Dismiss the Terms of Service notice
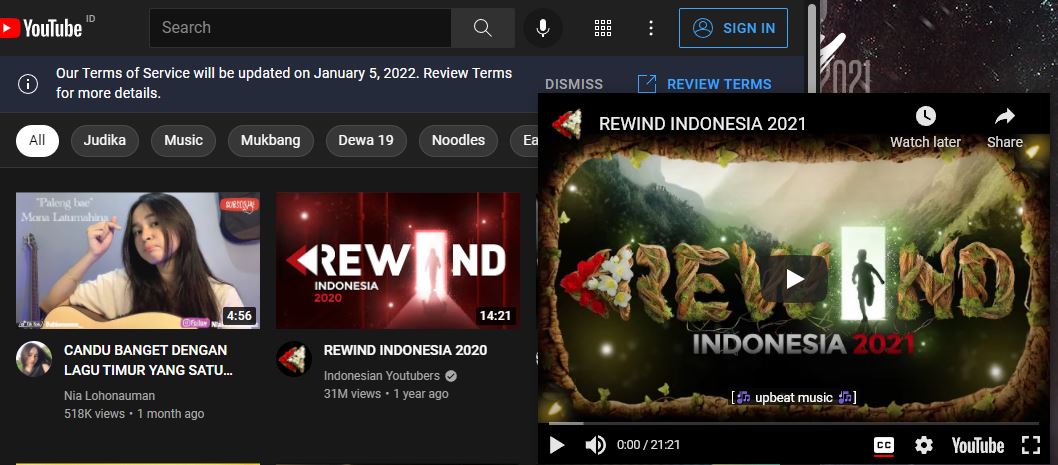Screen dimensions: 1058x465 (574, 84)
